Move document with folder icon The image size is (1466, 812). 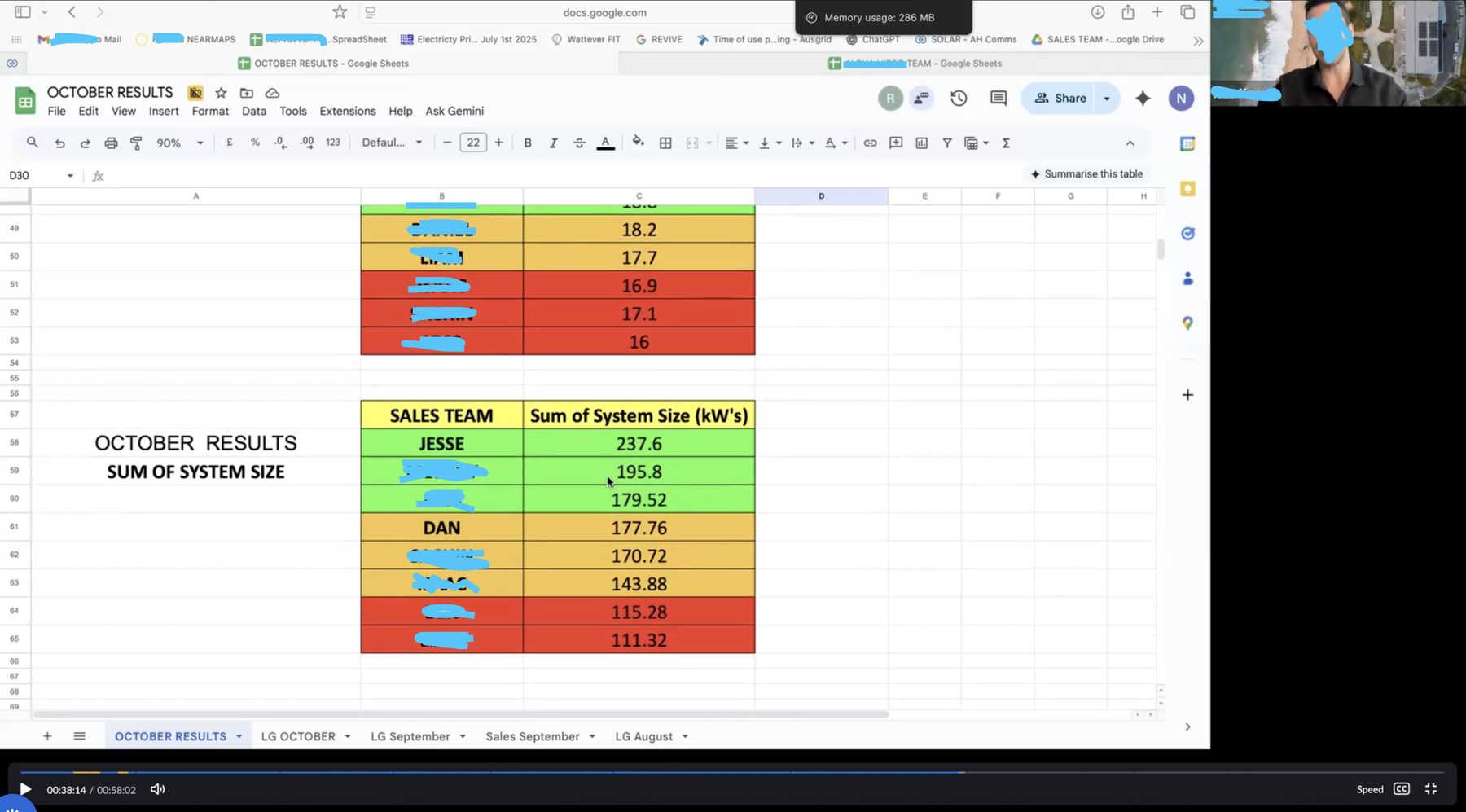tap(247, 93)
